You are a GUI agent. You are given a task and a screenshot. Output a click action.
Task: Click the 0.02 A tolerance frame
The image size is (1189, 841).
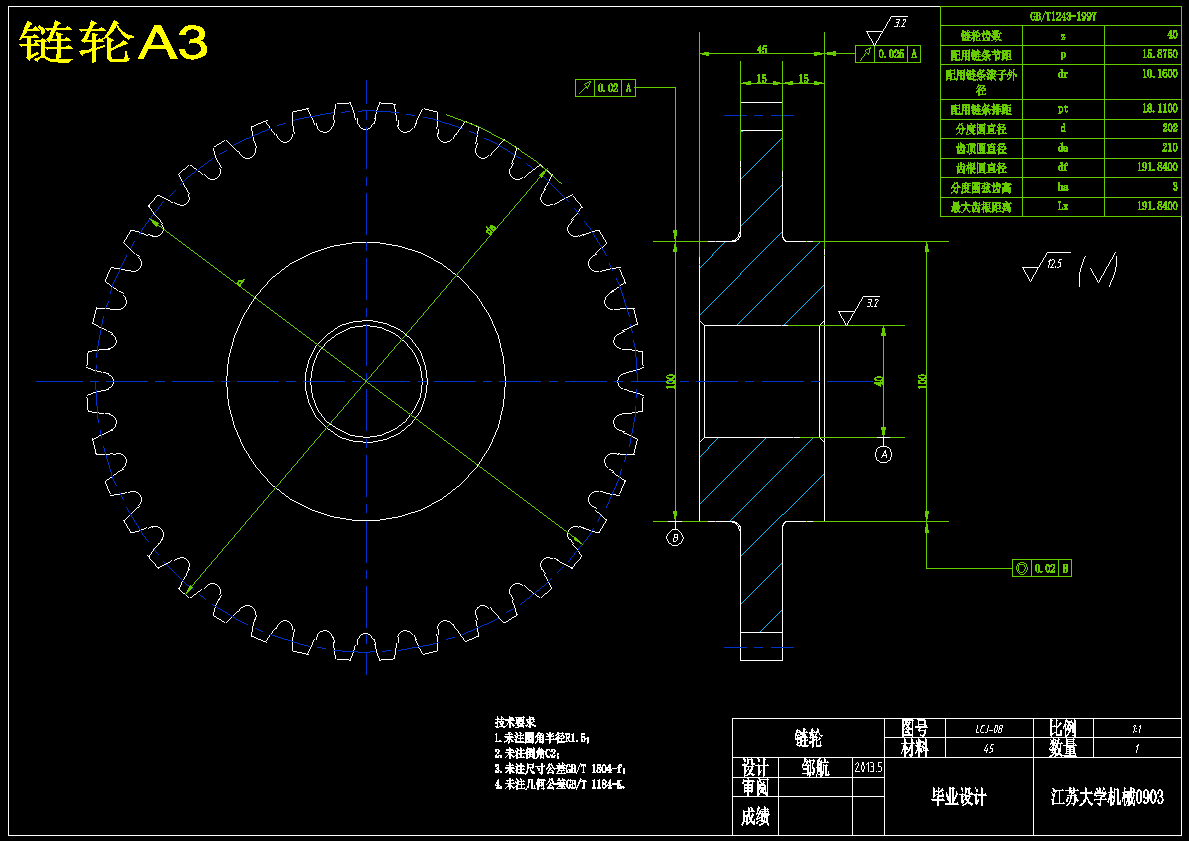click(x=606, y=88)
